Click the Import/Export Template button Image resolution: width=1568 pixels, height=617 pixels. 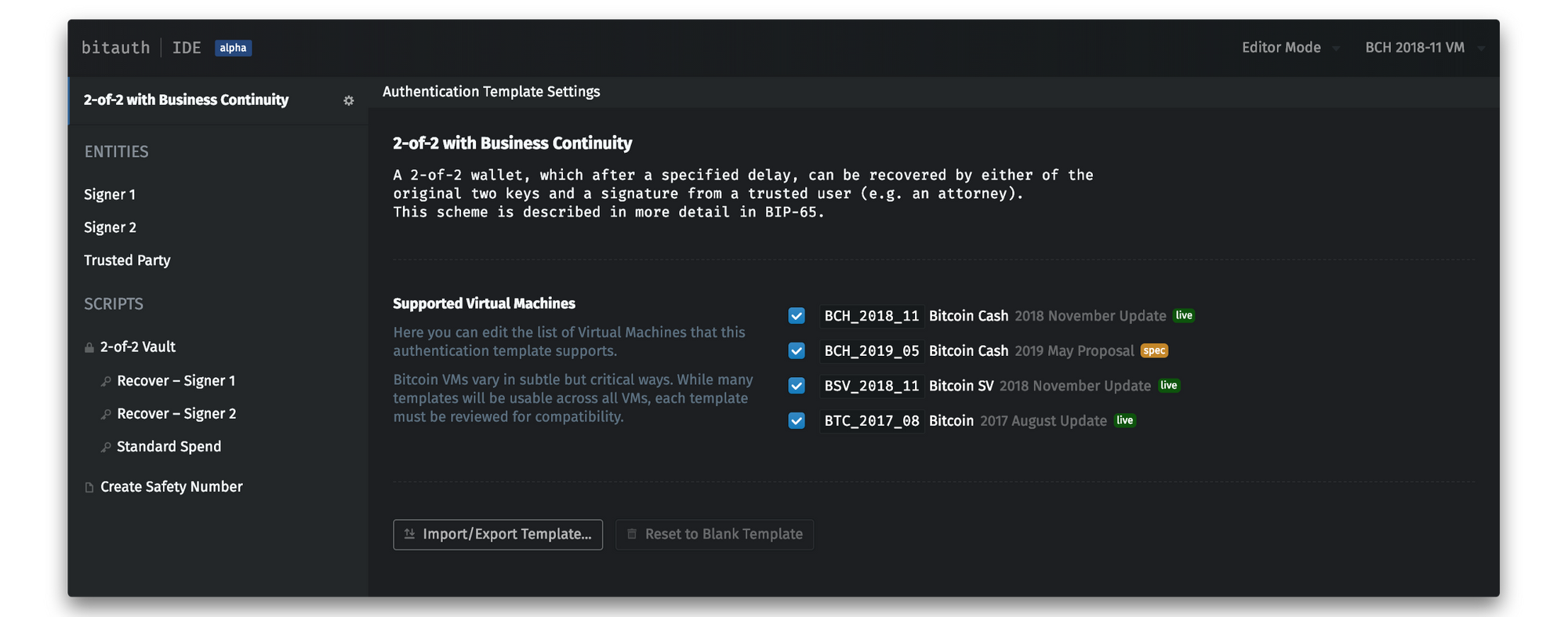(498, 535)
